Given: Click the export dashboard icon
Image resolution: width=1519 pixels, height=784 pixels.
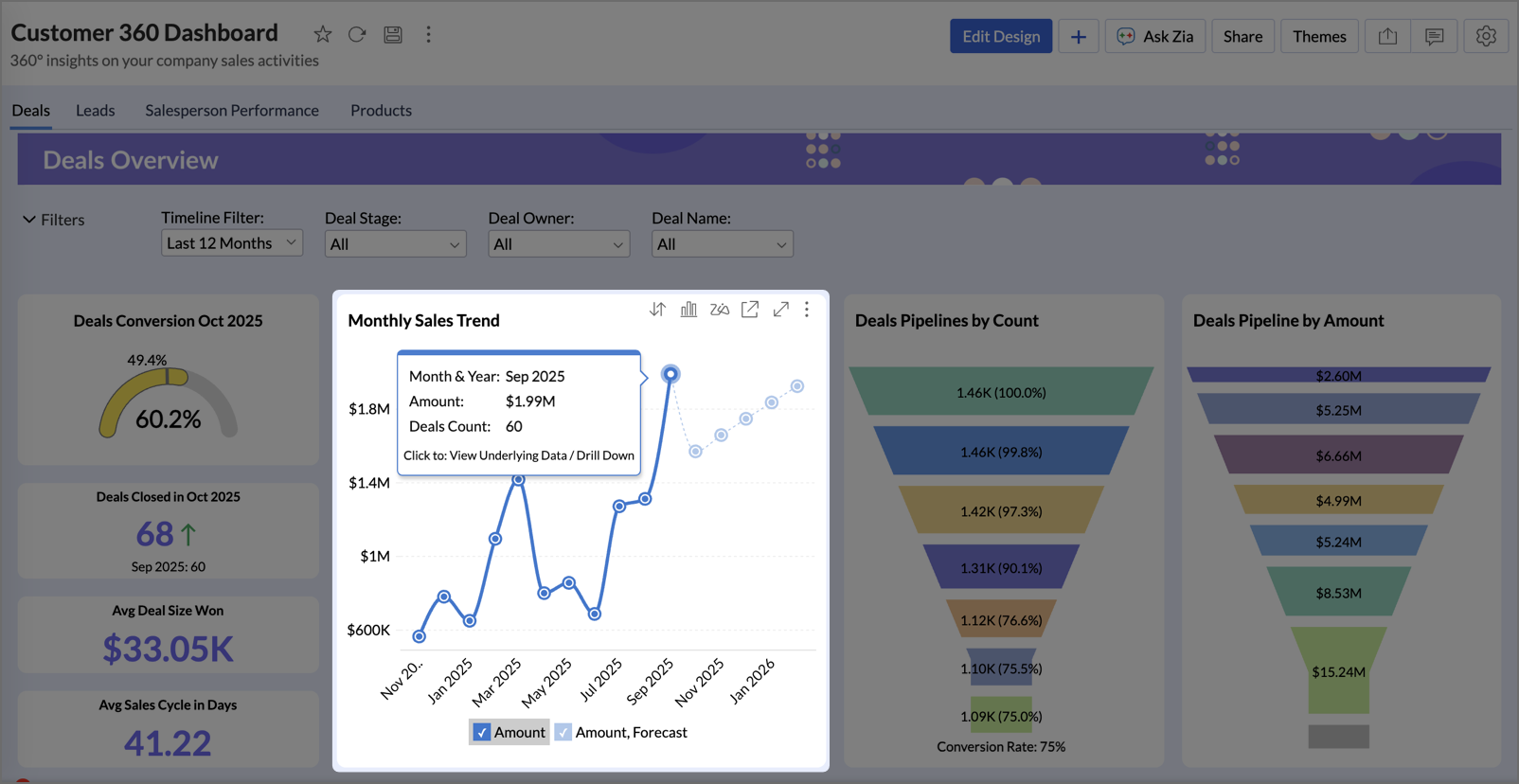Looking at the screenshot, I should (1387, 36).
